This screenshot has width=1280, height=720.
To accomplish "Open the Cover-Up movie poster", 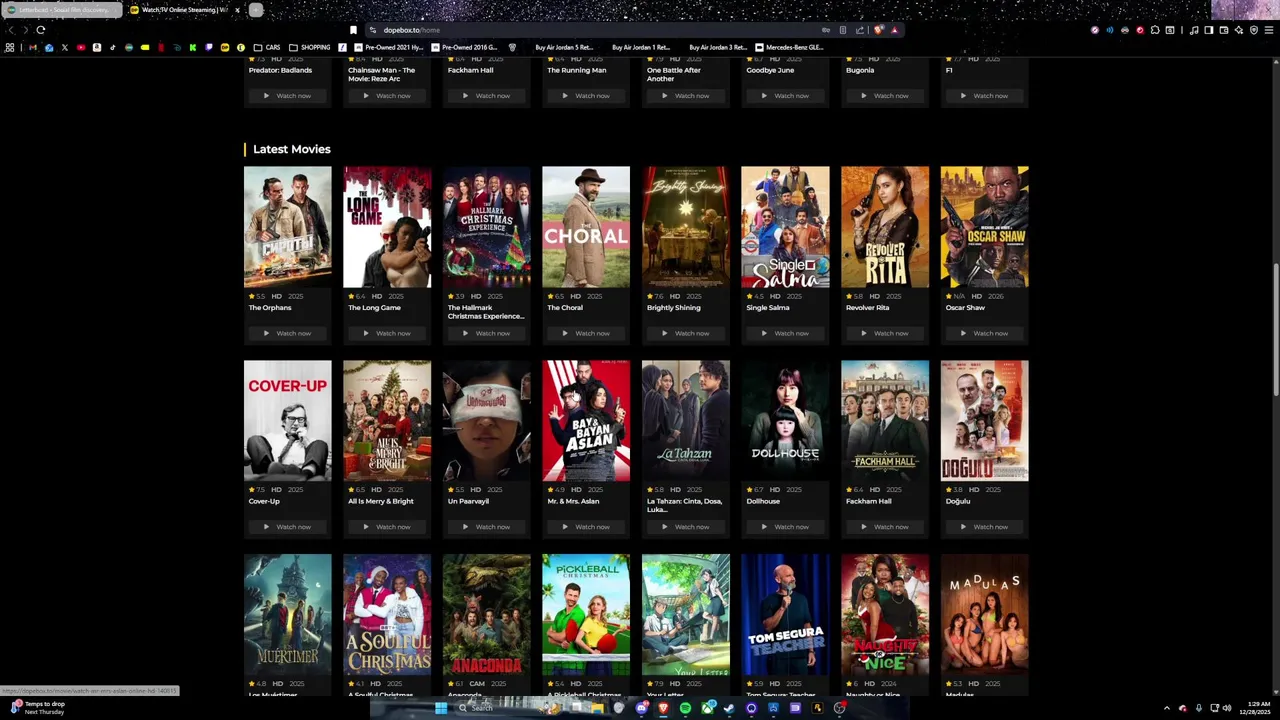I will tap(287, 421).
